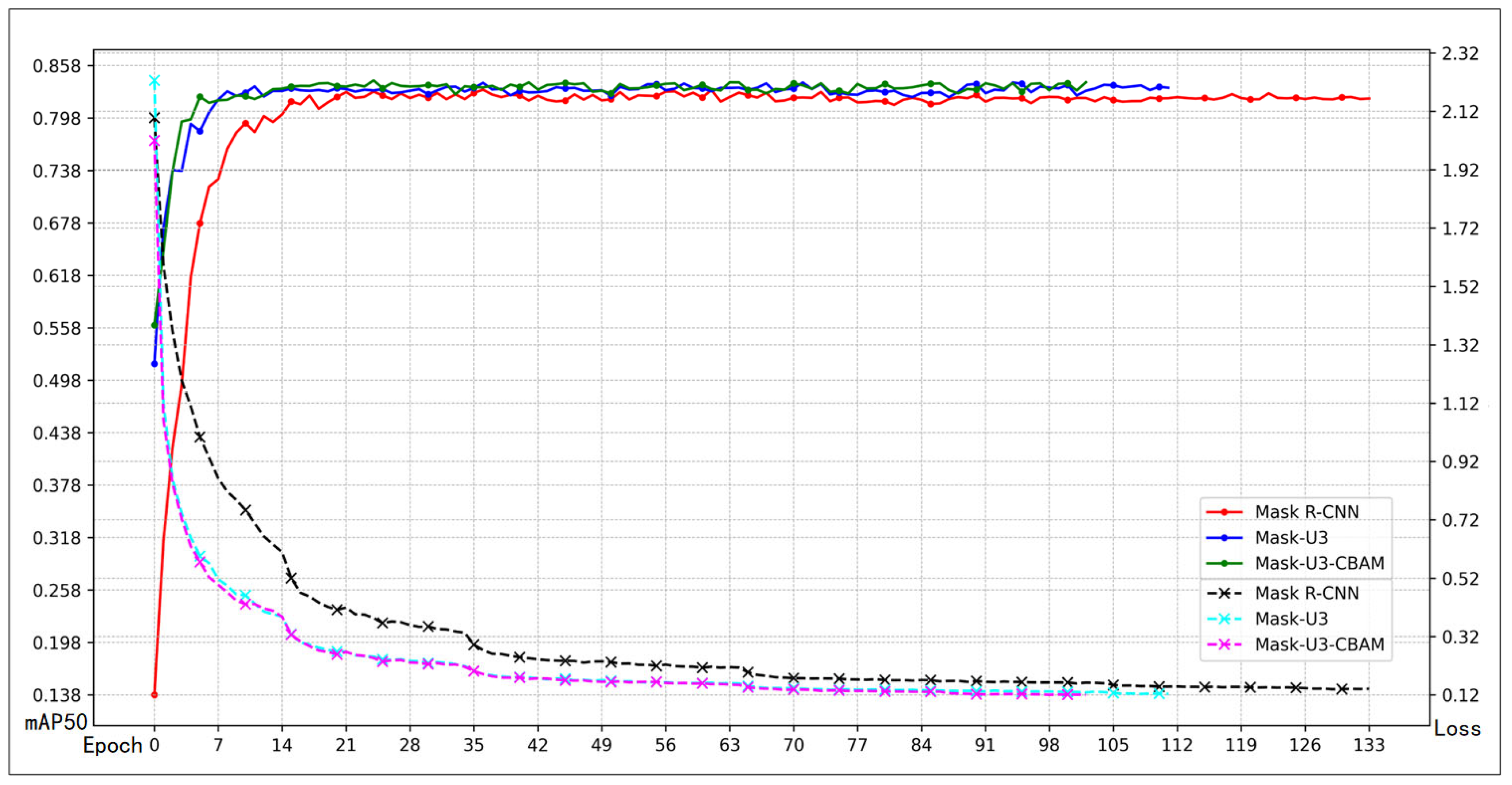The image size is (1512, 785).
Task: Click the 0.618 tick on the mAP50 axis
Action: (57, 276)
